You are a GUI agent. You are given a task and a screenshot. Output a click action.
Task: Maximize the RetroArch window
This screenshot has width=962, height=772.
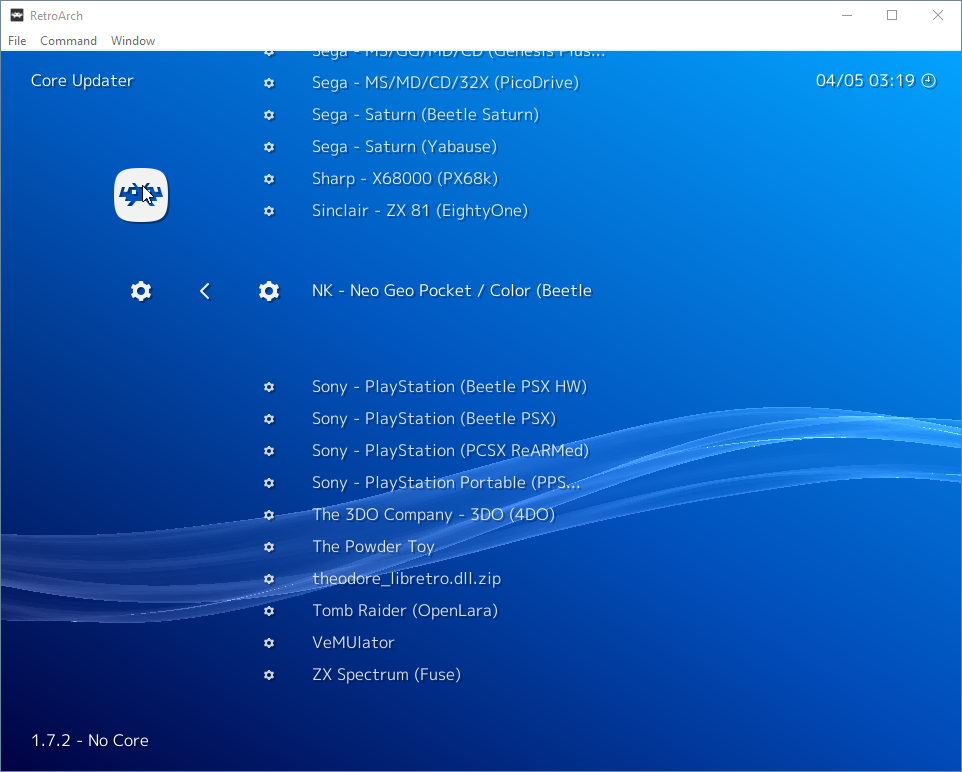click(x=892, y=15)
